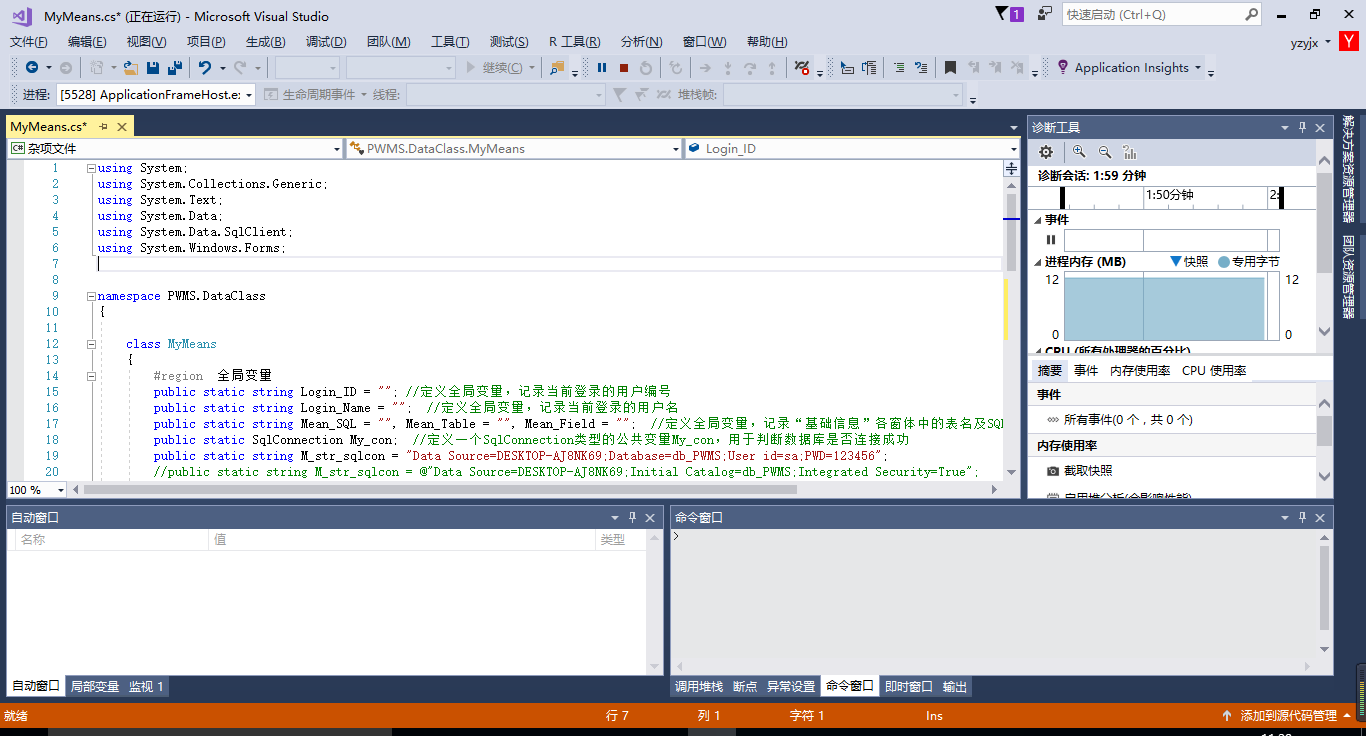Toggle auto-hide pin on Command window
The image size is (1366, 736).
1302,517
